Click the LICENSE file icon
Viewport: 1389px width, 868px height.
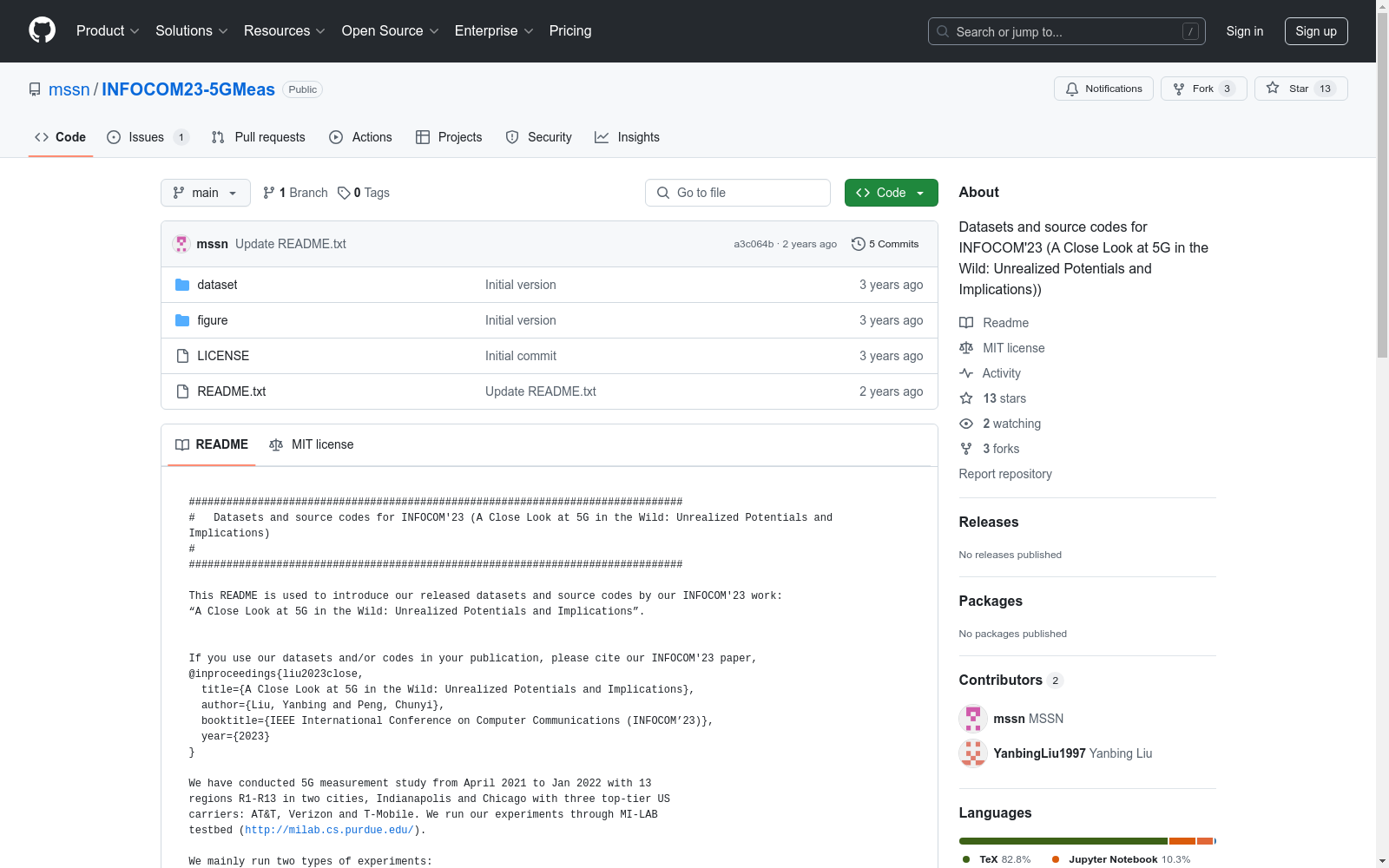[x=182, y=356]
